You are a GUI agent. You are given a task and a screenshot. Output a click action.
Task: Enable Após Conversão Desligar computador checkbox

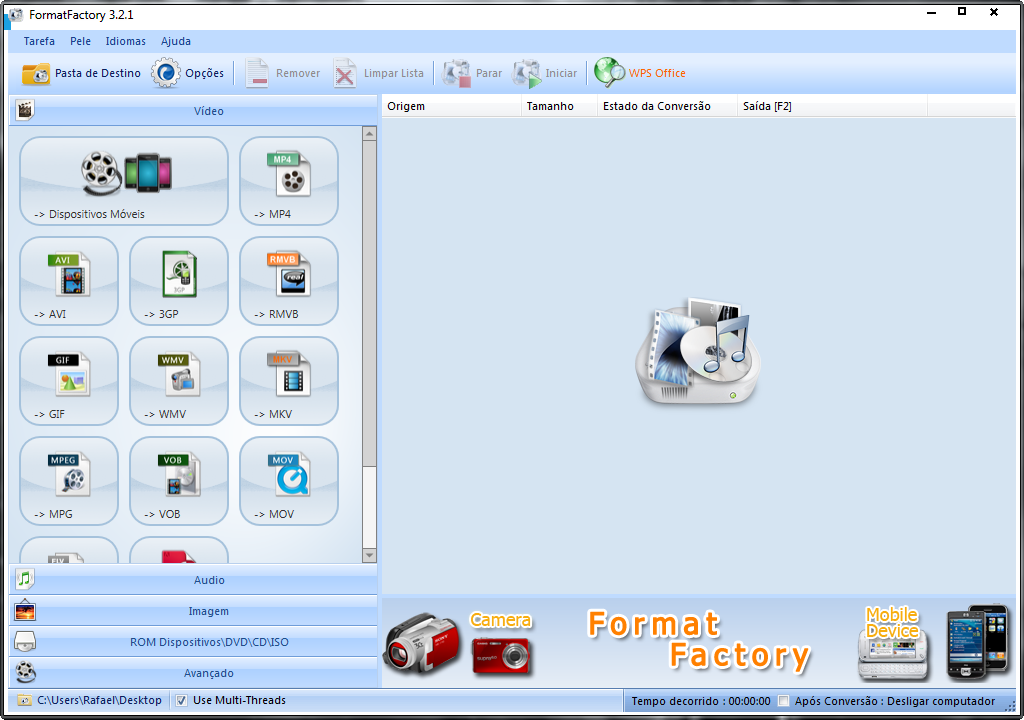click(783, 701)
